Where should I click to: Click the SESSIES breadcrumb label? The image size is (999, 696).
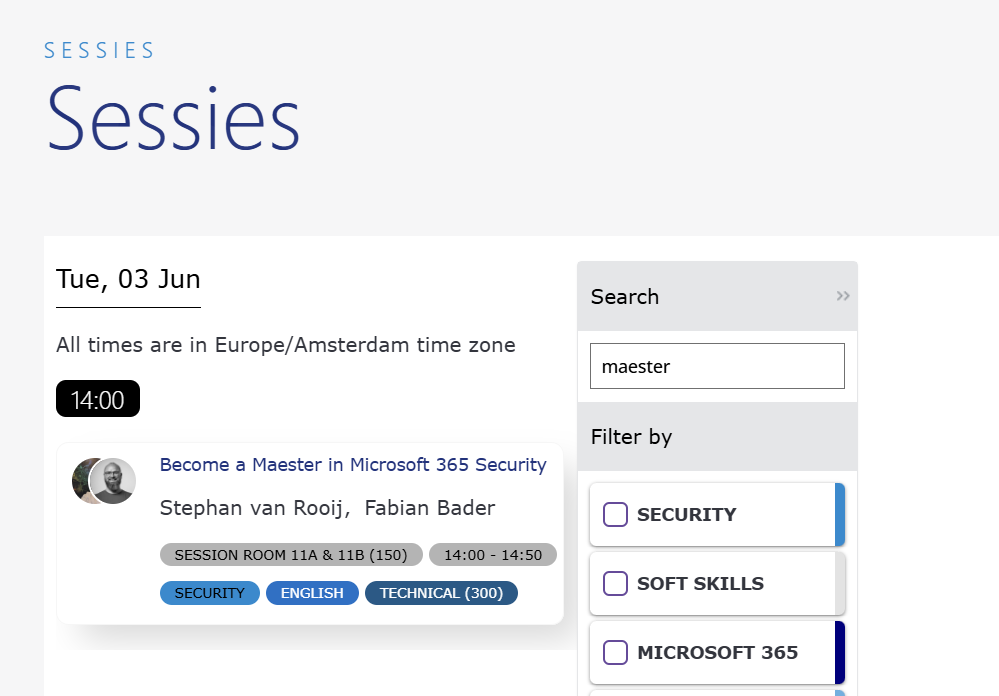point(99,50)
